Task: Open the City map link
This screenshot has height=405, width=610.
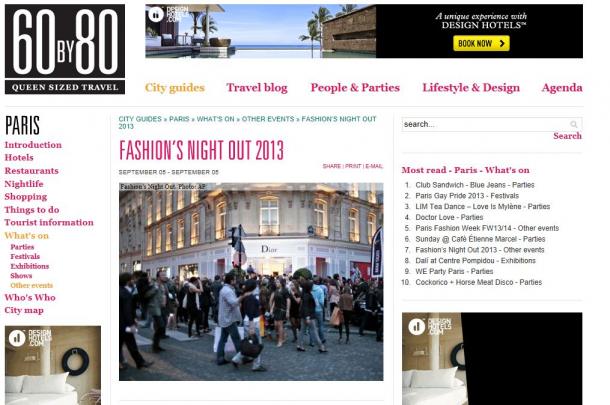Action: click(24, 310)
